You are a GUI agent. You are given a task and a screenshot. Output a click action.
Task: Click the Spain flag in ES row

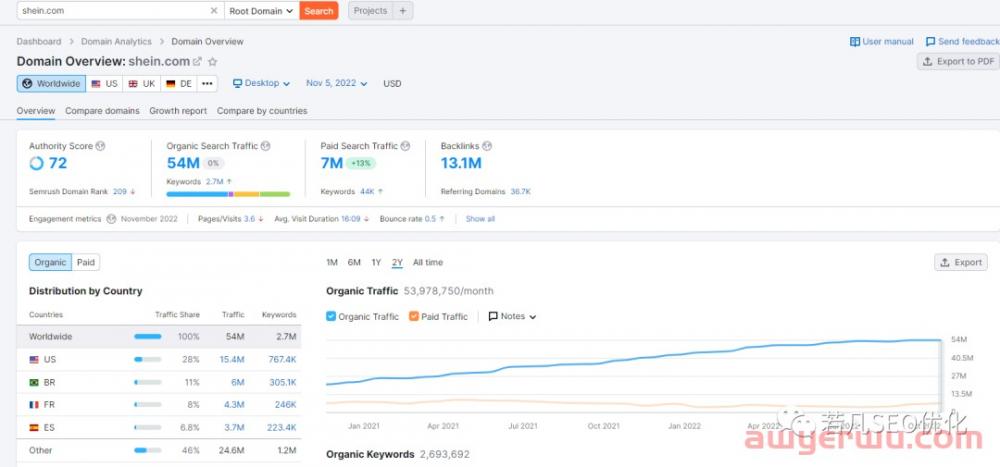(34, 428)
